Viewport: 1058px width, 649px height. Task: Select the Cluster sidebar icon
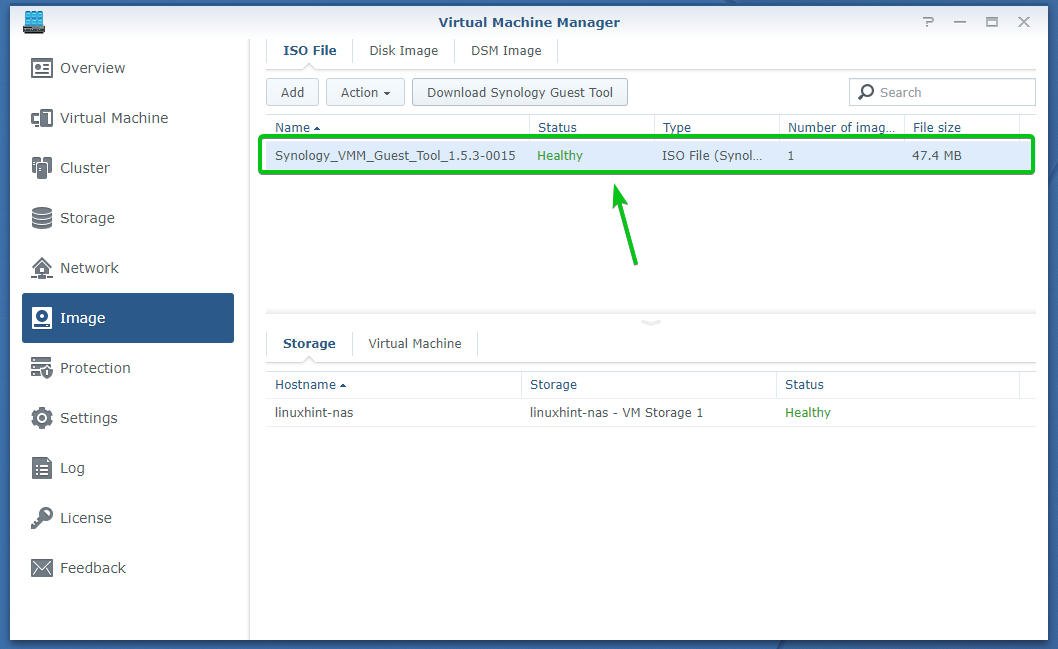pos(42,168)
